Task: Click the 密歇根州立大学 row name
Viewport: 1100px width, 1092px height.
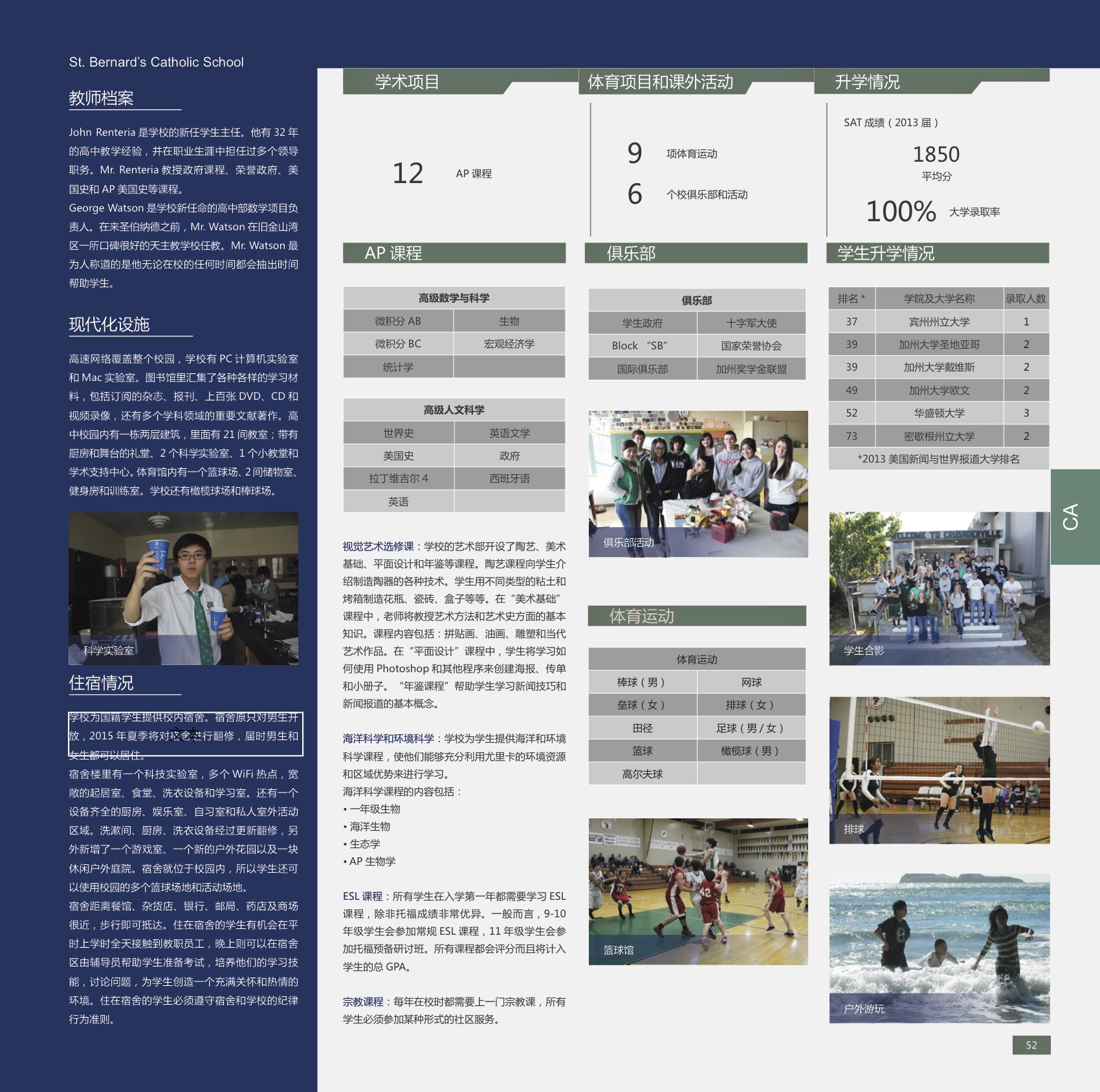Action: click(939, 436)
